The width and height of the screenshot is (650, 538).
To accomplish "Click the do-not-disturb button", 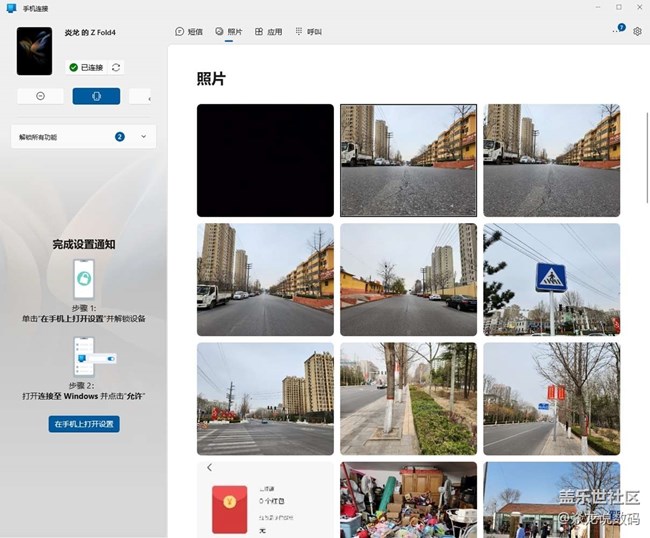I will [40, 97].
